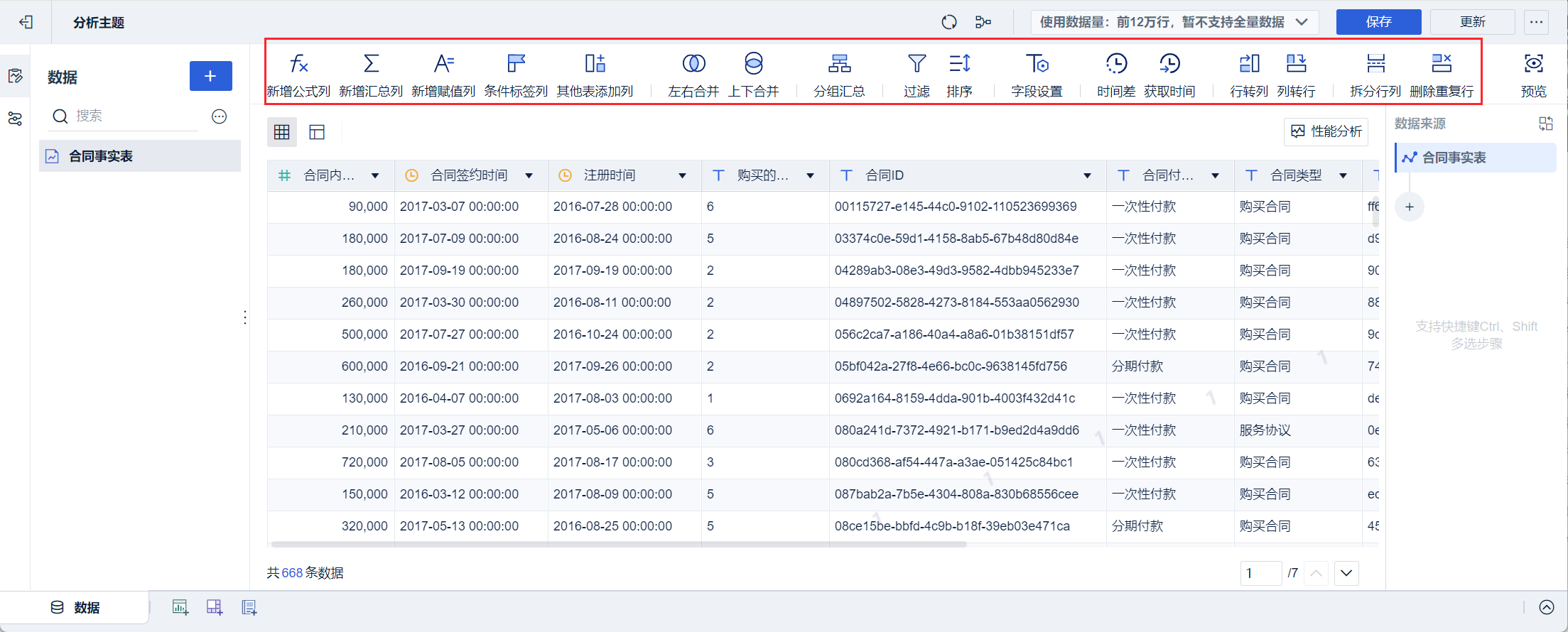Apply a 过滤 filter step

point(917,75)
